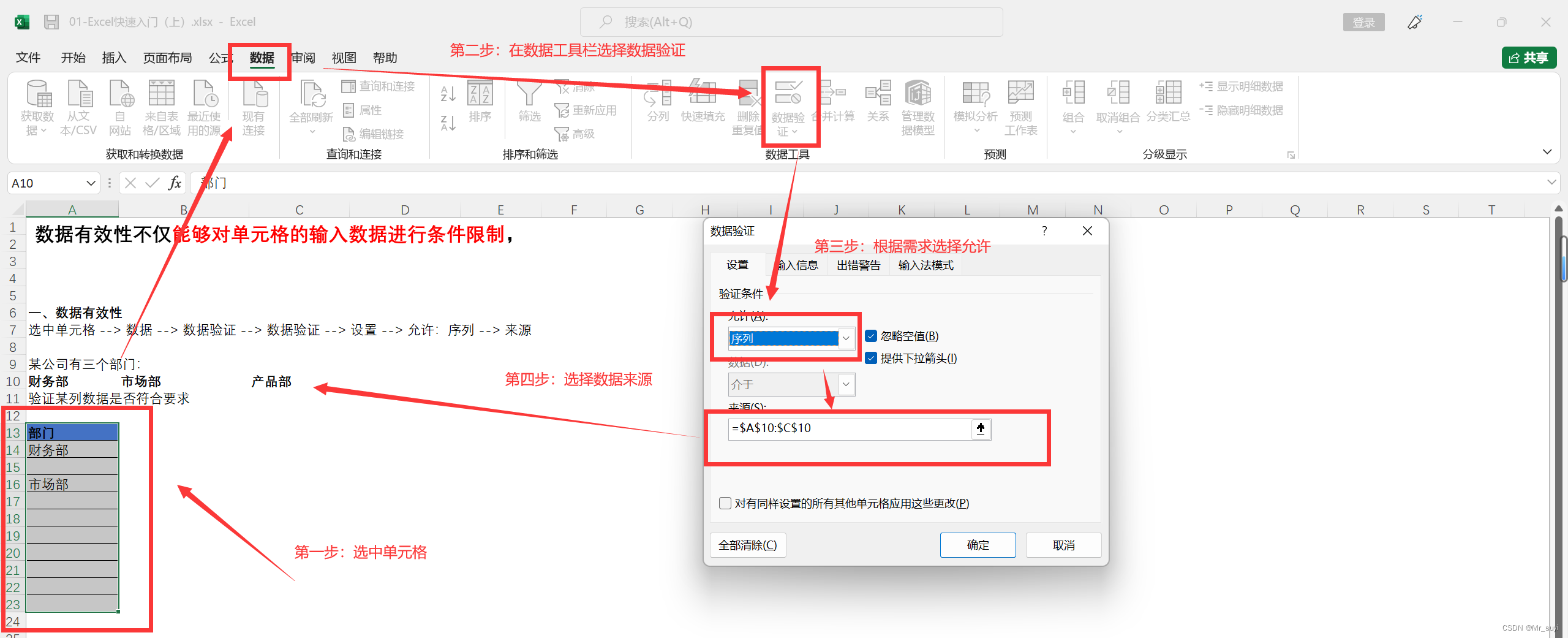Click Show Detail (显示明细数据)
This screenshot has width=1568, height=638.
click(1242, 86)
